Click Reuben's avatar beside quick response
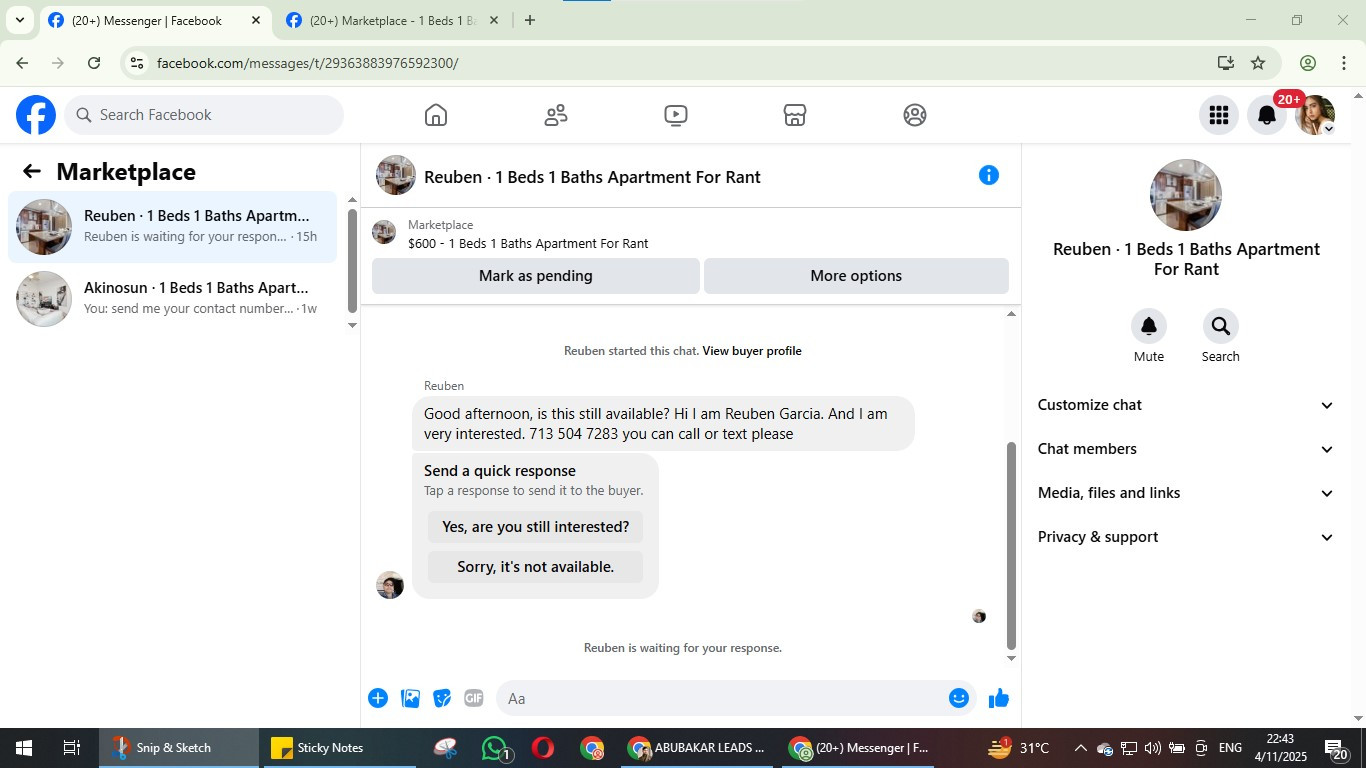 tap(390, 585)
